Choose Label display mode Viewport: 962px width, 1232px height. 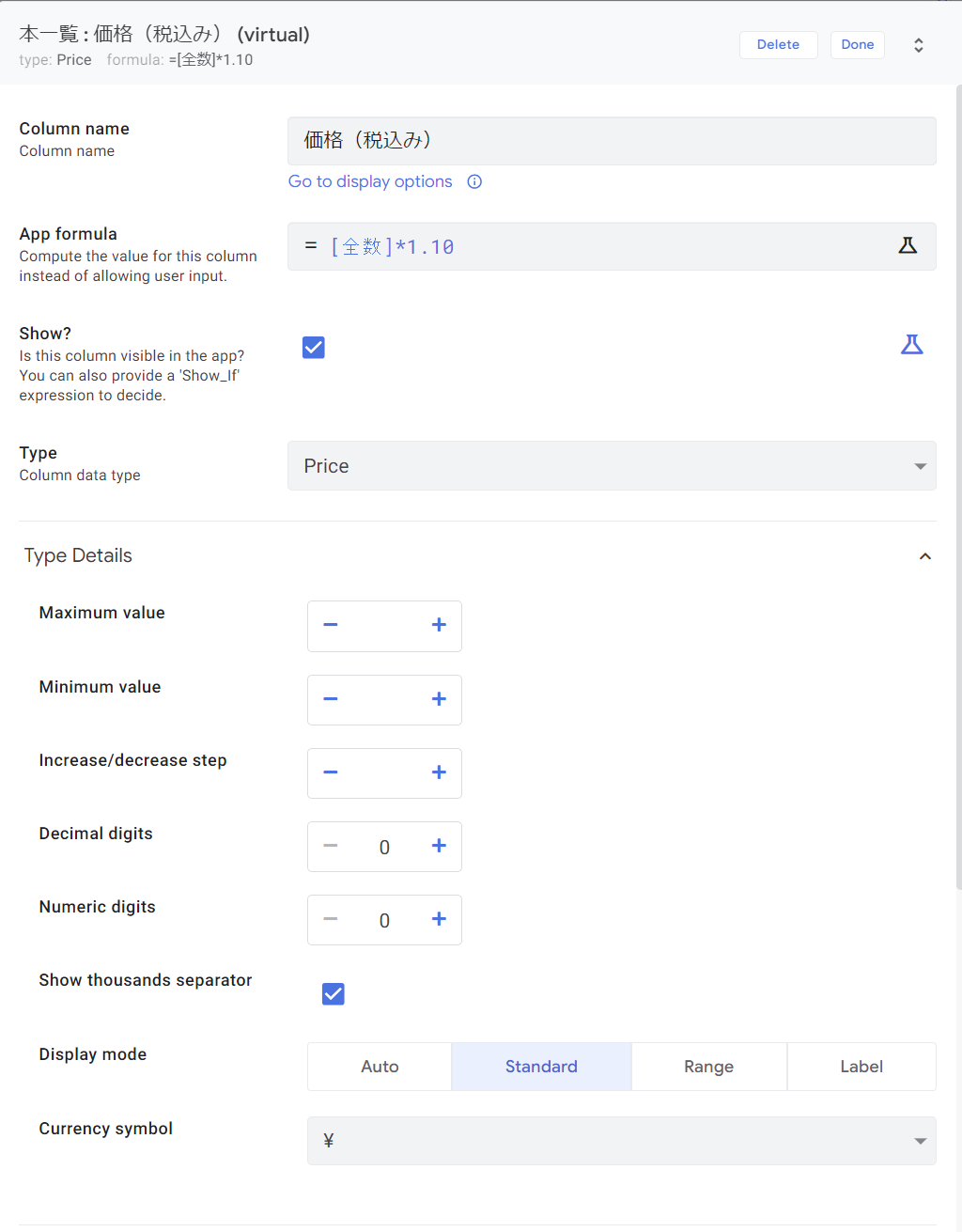pos(861,1067)
